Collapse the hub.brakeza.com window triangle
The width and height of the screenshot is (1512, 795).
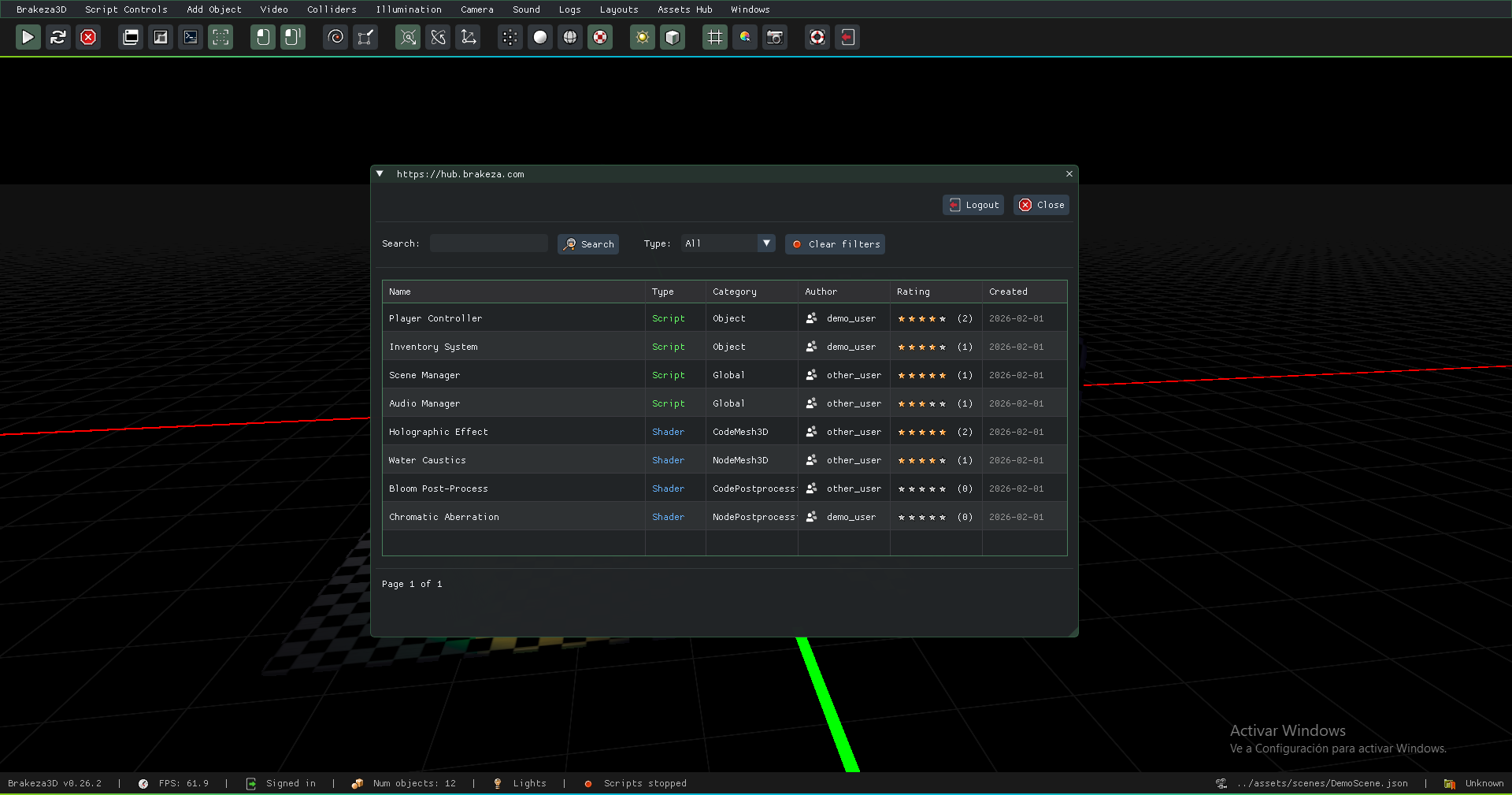pyautogui.click(x=380, y=174)
